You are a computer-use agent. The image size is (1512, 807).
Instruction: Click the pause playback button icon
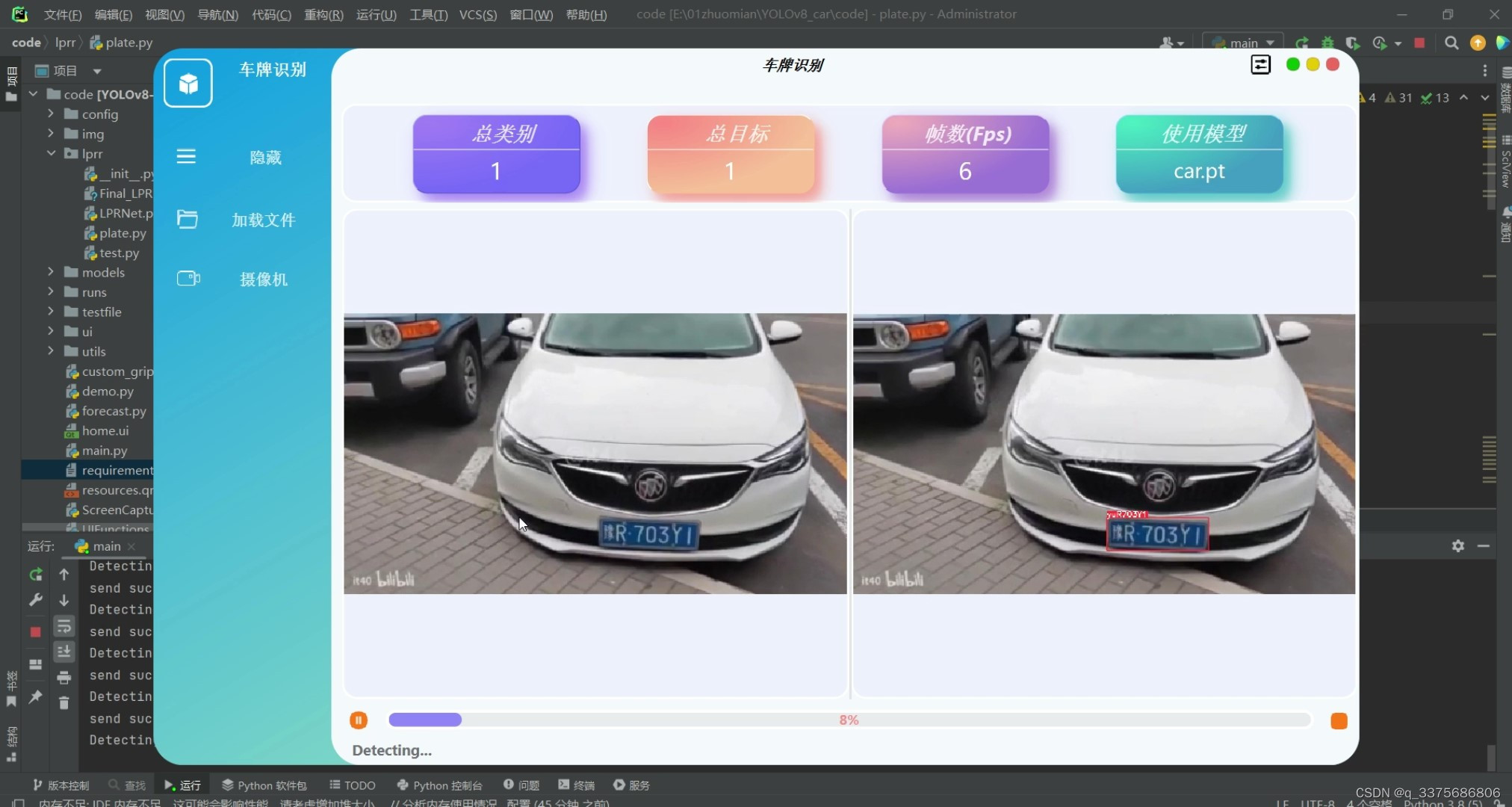(x=358, y=720)
